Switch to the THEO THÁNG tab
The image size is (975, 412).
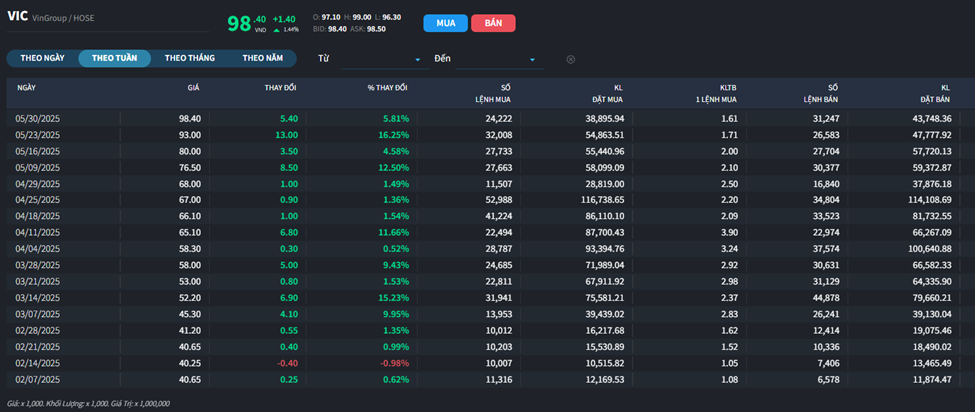coord(190,58)
